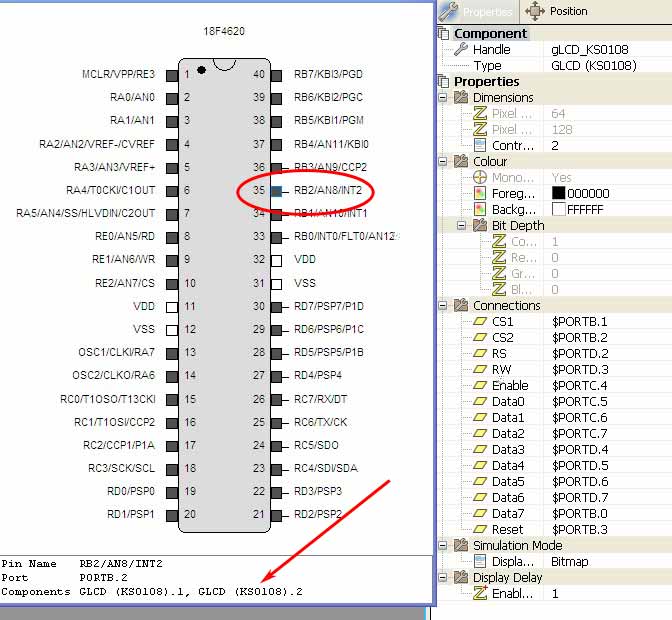Collapse the Display Delay group
This screenshot has height=620, width=672.
tap(443, 578)
